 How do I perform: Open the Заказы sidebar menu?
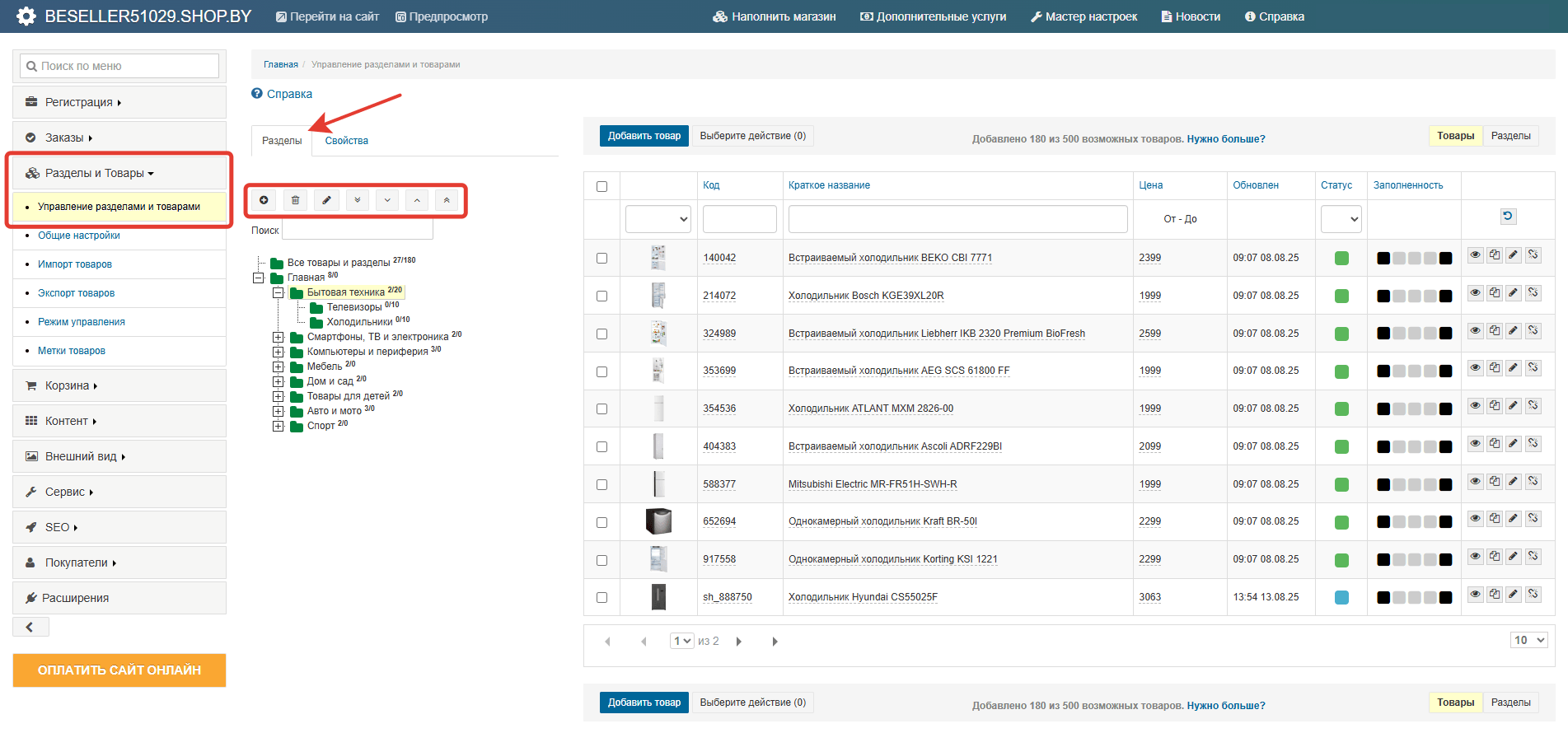tap(66, 138)
